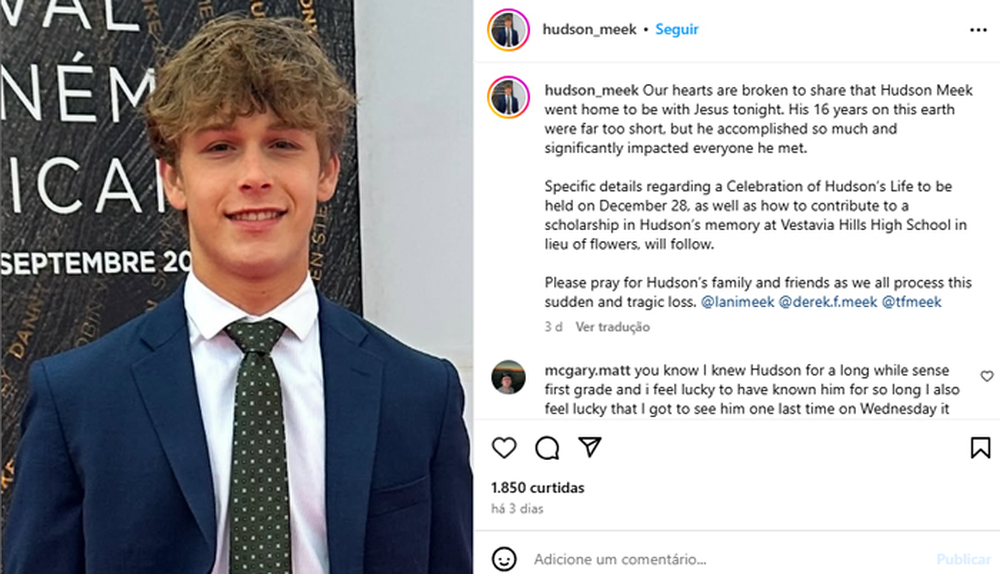This screenshot has height=574, width=1000.
Task: Save the post with bookmark icon
Action: (980, 448)
